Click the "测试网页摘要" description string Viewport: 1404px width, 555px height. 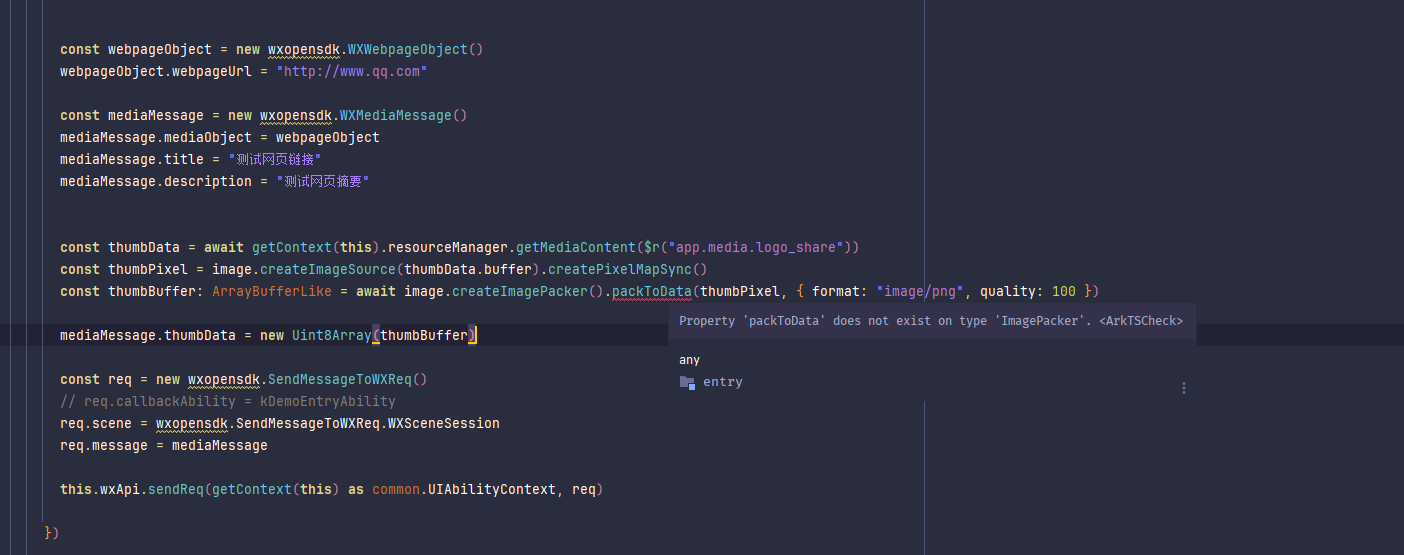(323, 182)
